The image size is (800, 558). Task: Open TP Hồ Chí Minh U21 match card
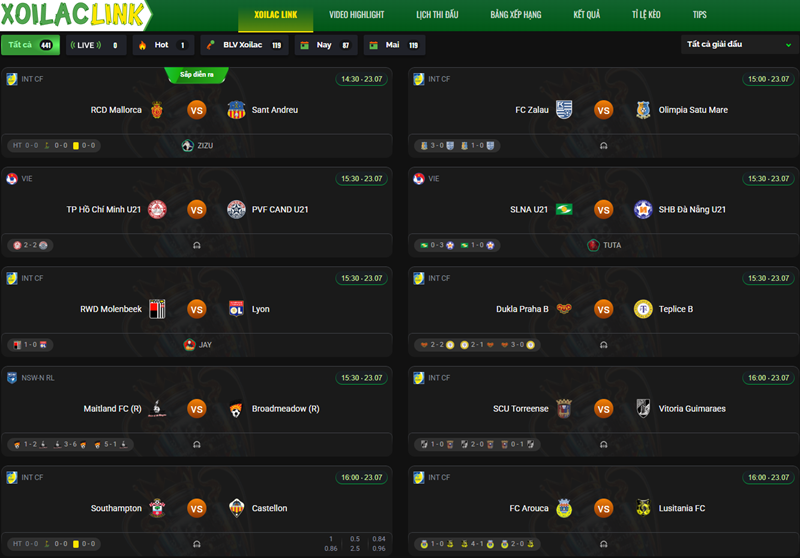[x=196, y=212]
